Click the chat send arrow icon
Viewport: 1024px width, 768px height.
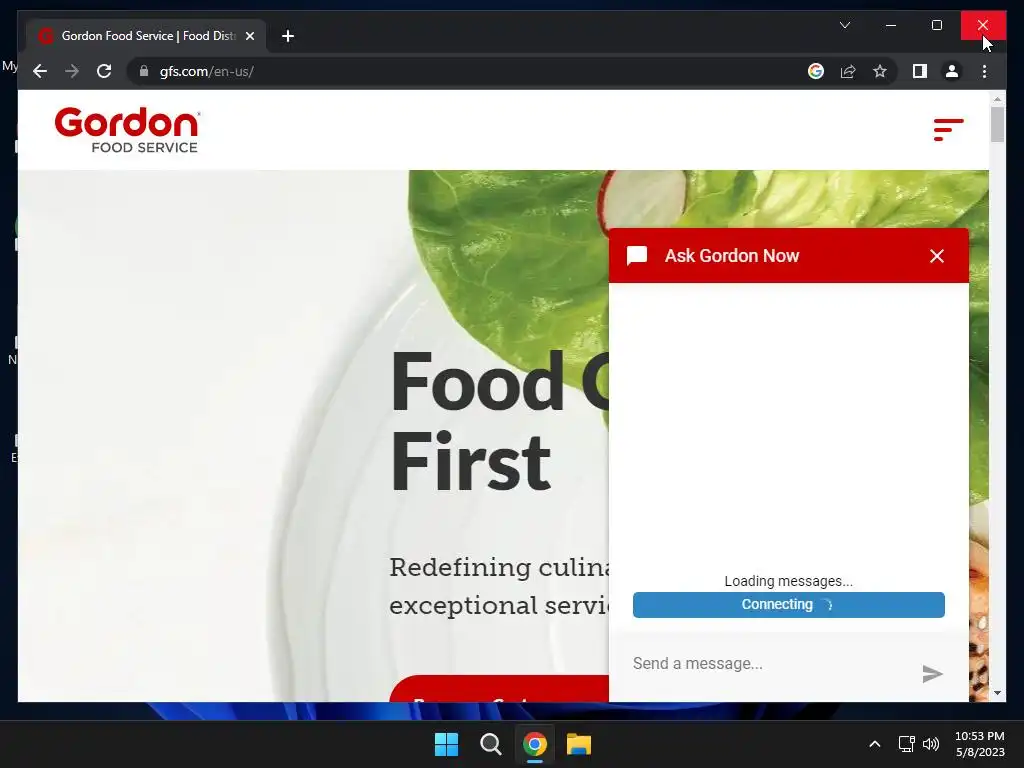(x=932, y=673)
